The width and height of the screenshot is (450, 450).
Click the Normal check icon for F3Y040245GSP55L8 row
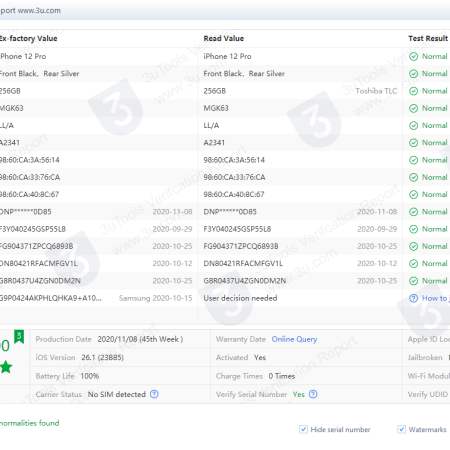click(413, 229)
